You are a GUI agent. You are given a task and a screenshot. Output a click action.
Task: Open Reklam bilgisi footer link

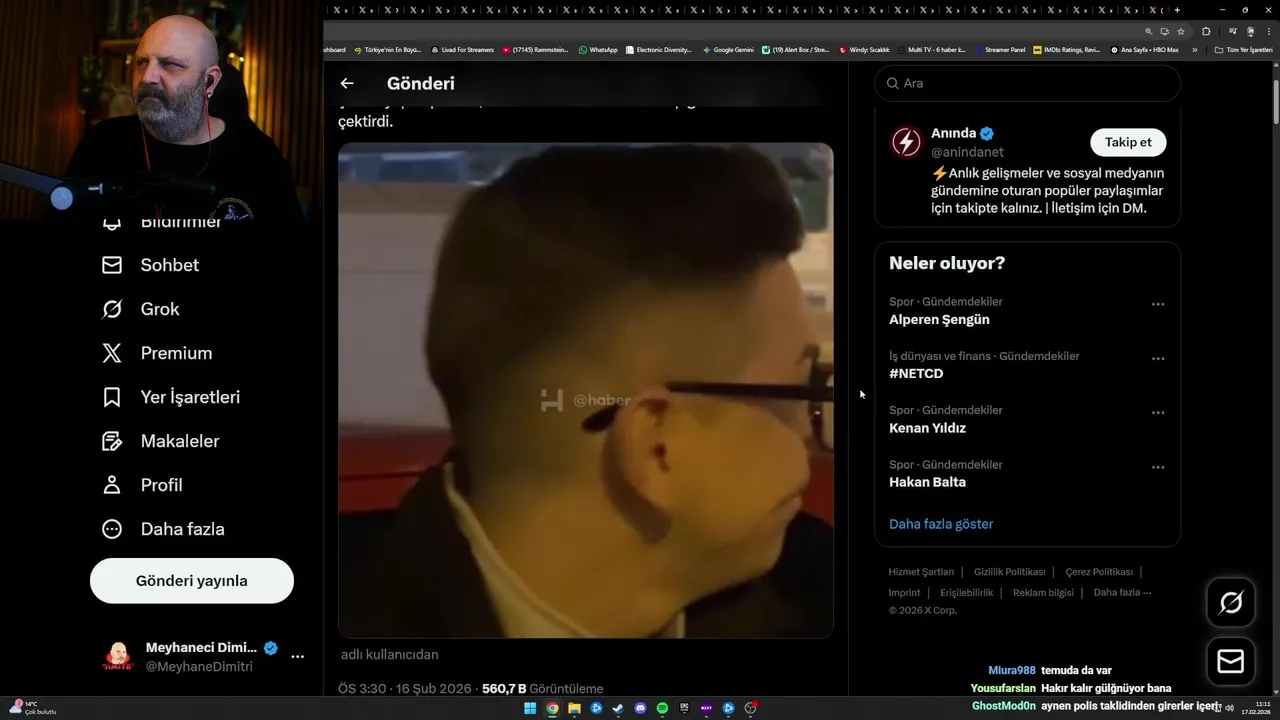[x=1043, y=593]
